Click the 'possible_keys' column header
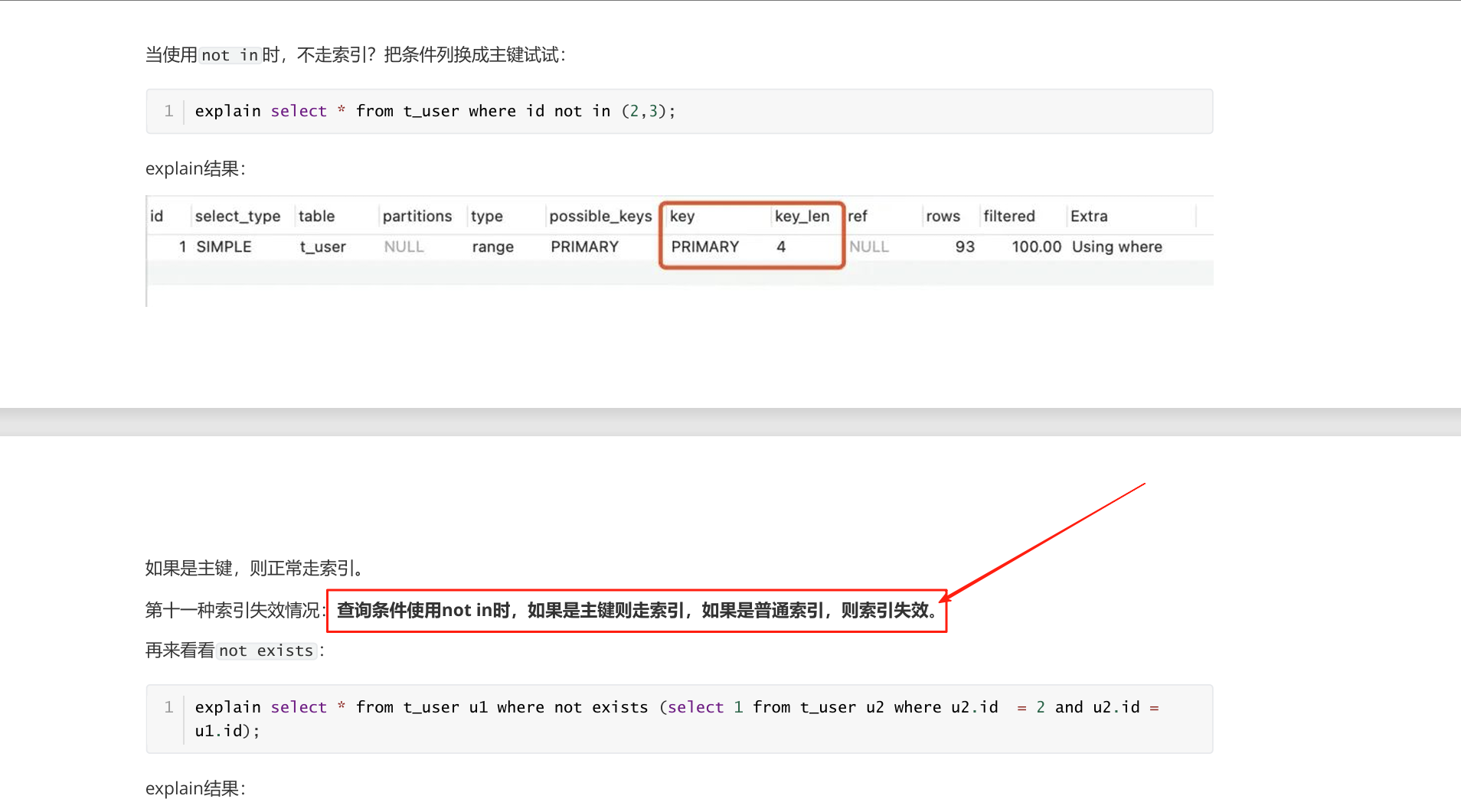 [x=600, y=217]
